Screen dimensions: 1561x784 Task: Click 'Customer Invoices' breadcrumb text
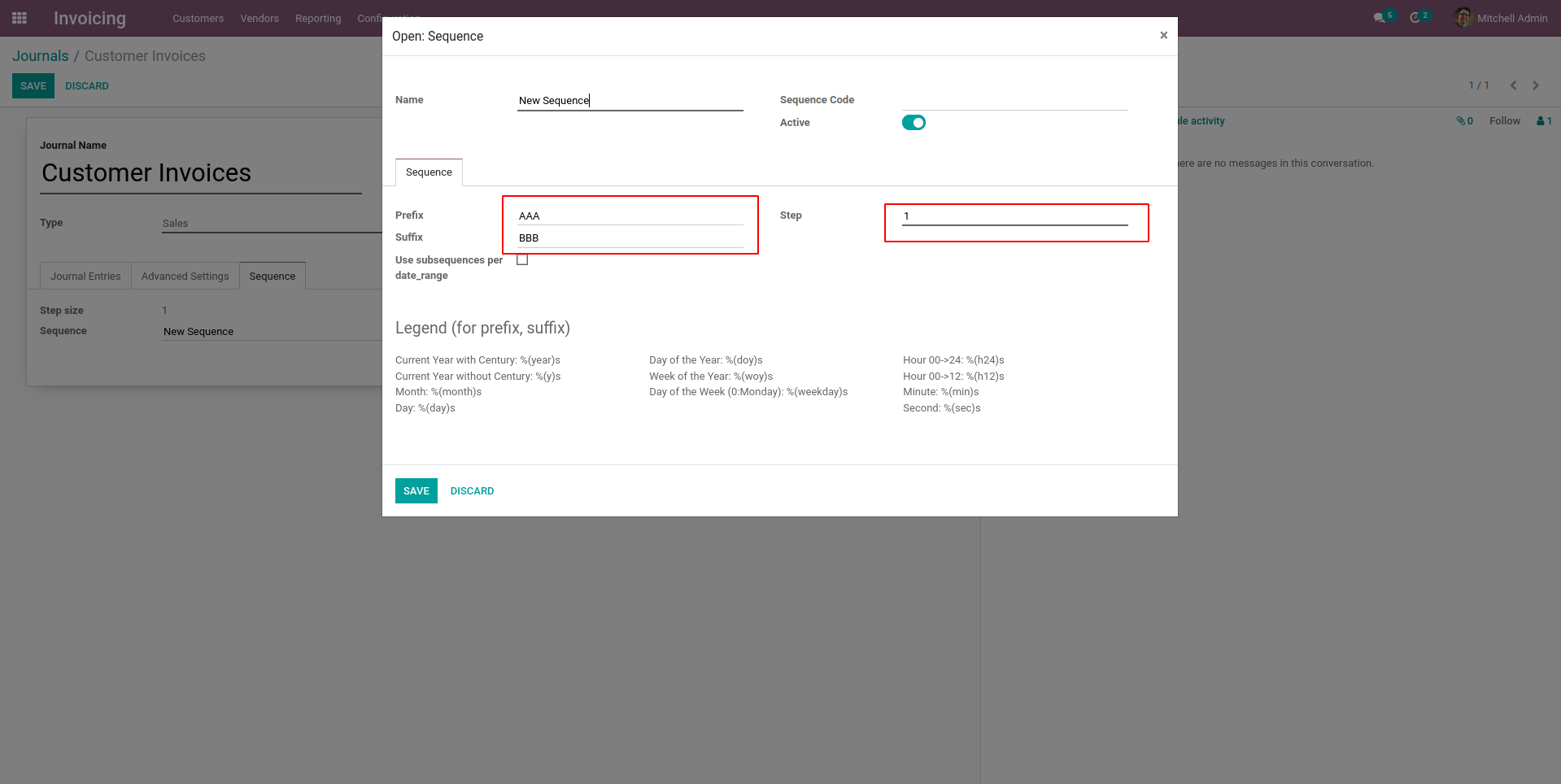(x=145, y=56)
